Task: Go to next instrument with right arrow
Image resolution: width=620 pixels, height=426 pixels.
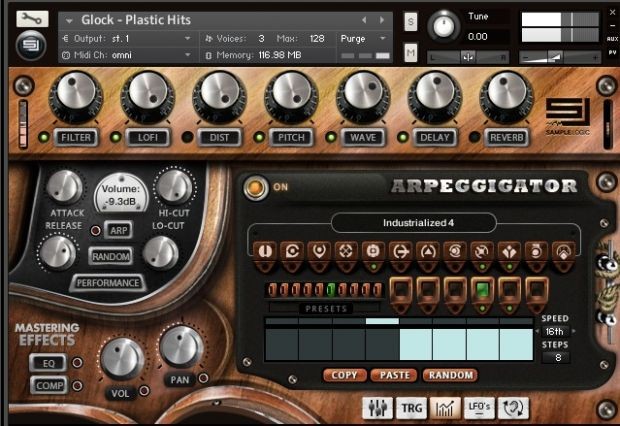Action: click(382, 20)
